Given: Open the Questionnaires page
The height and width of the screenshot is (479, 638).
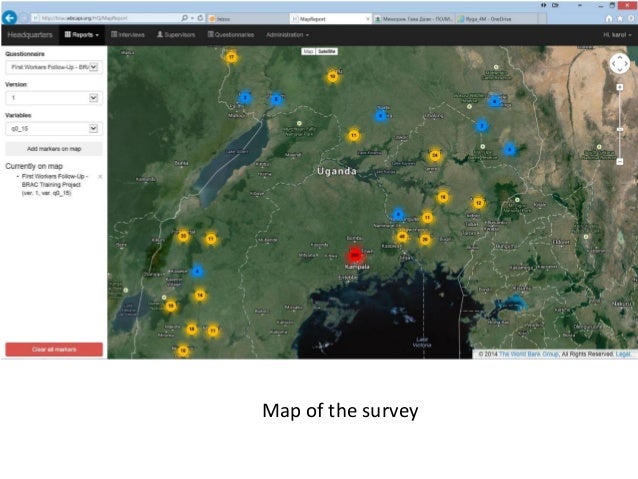Looking at the screenshot, I should (x=230, y=35).
